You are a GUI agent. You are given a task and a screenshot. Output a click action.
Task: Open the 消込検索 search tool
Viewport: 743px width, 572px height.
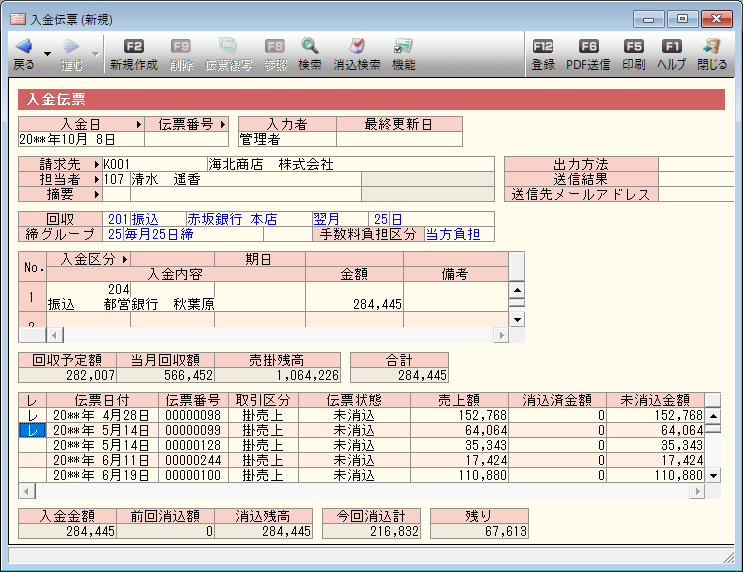356,47
